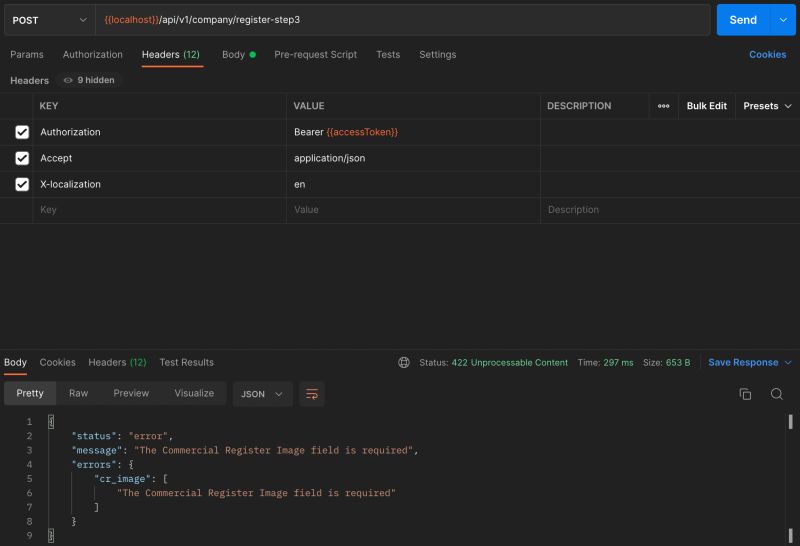Image resolution: width=800 pixels, height=546 pixels.
Task: Select the response Body tab
Action: pyautogui.click(x=15, y=362)
